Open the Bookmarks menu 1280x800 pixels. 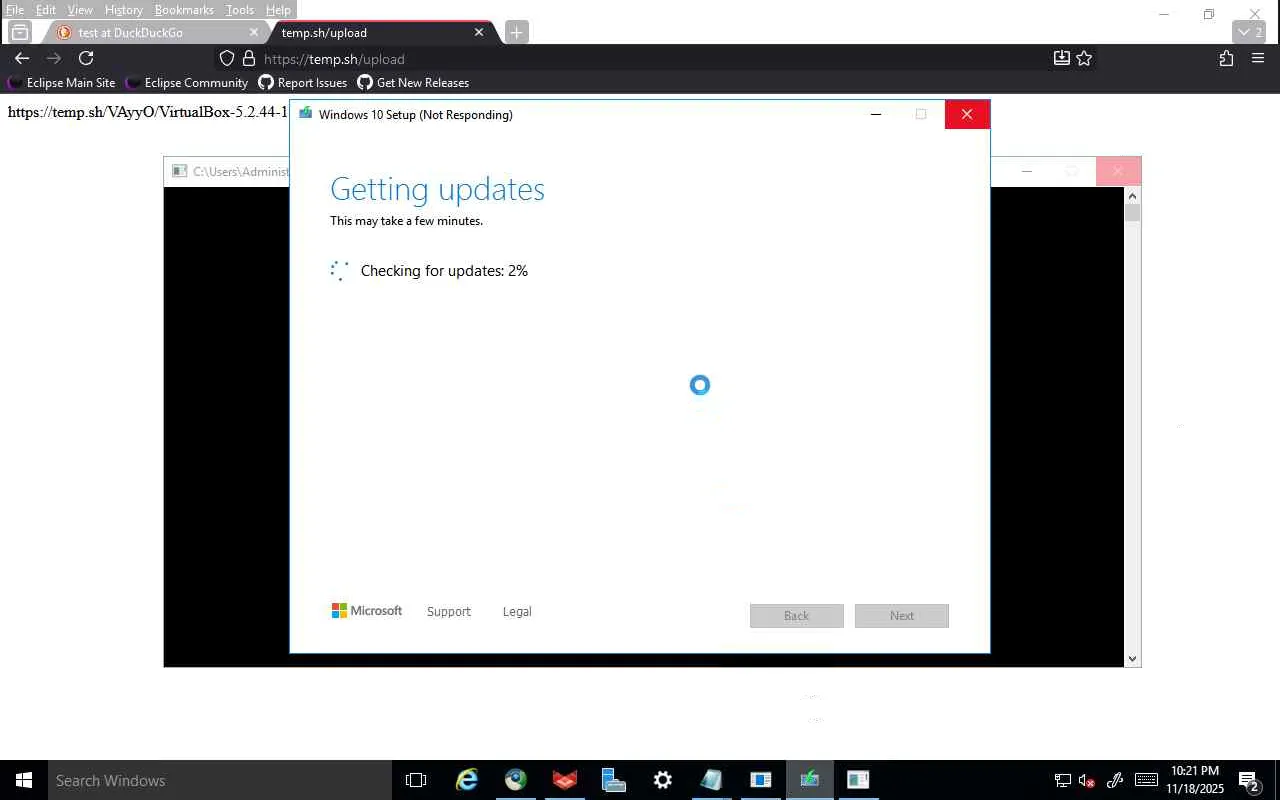tap(184, 10)
